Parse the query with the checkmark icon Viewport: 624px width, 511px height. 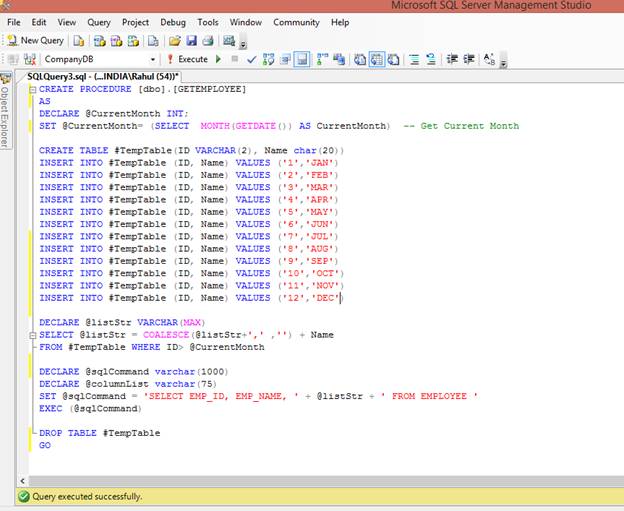(x=251, y=59)
